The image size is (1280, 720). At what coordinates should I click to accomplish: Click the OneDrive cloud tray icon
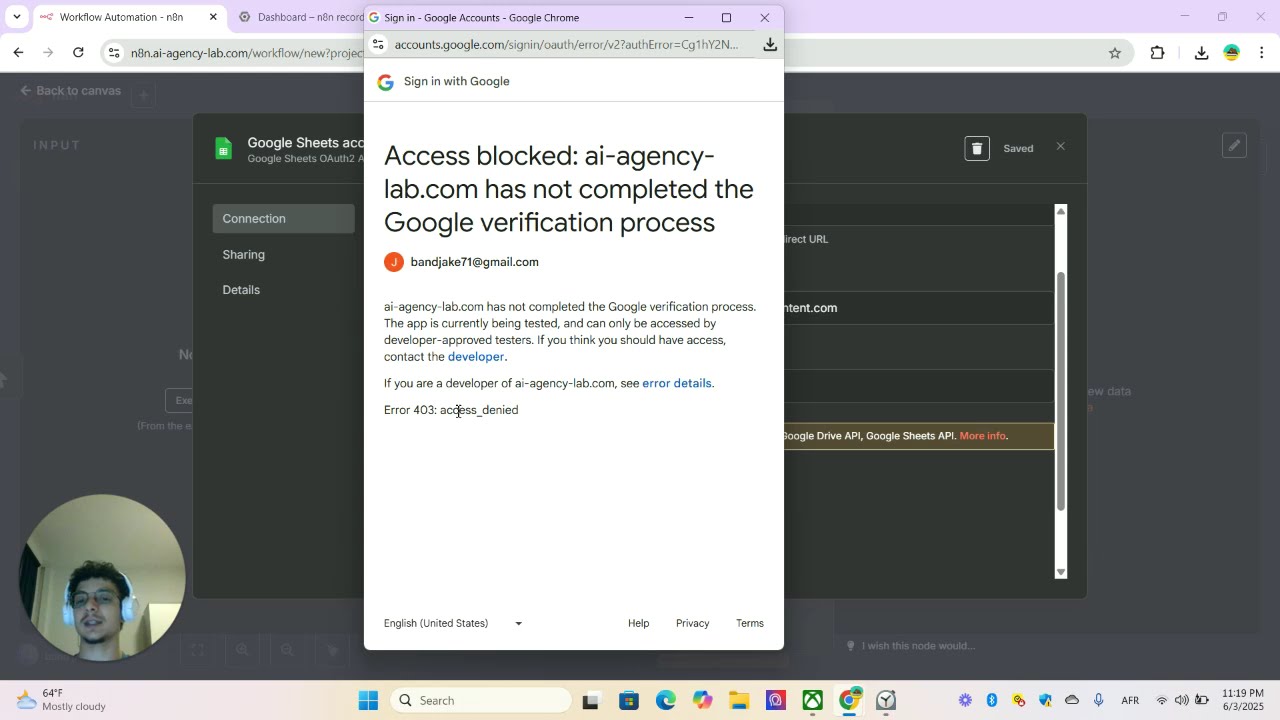tap(1072, 700)
